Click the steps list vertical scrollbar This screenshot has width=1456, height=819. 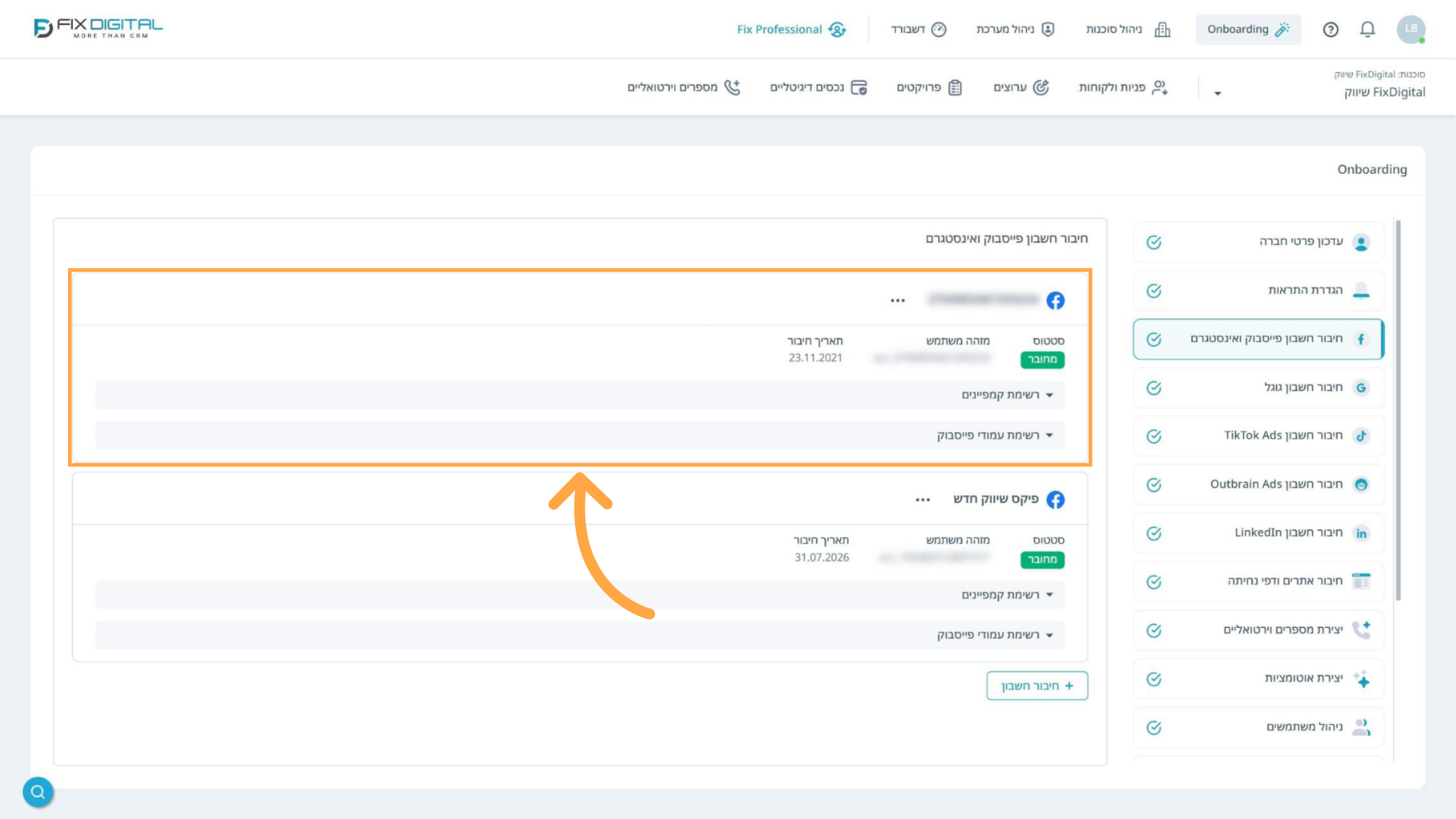(1398, 410)
